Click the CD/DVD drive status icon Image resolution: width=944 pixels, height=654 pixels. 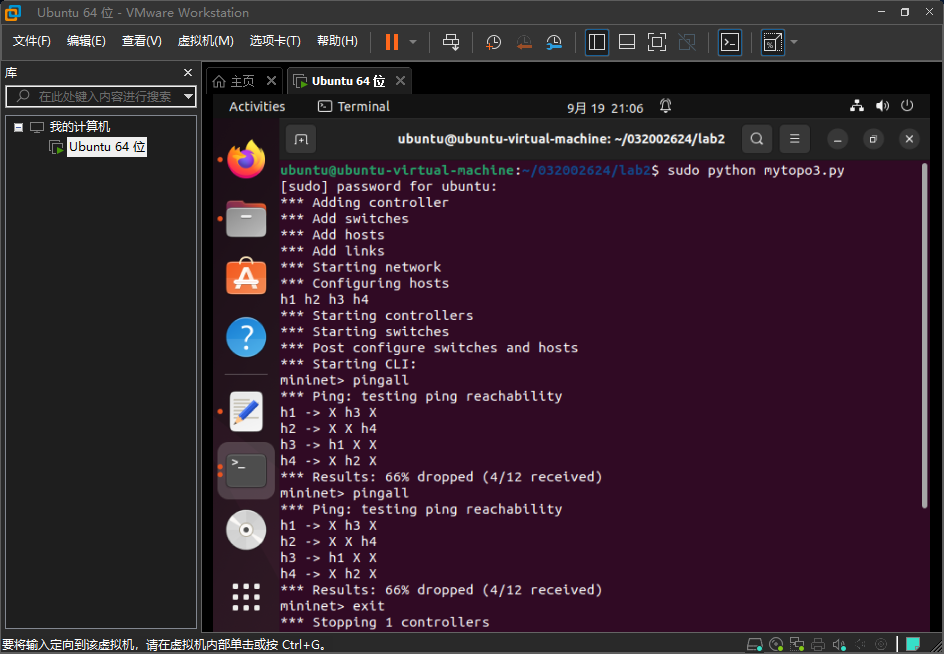click(776, 644)
